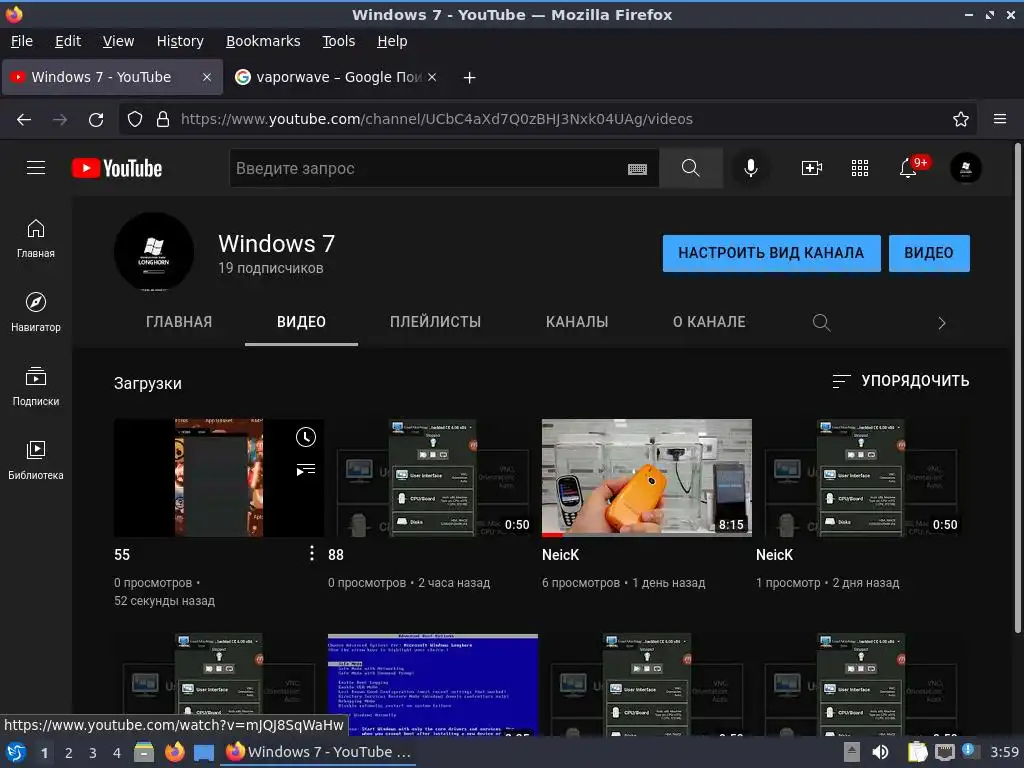Select the ВИДЕО channel tab

pyautogui.click(x=301, y=322)
